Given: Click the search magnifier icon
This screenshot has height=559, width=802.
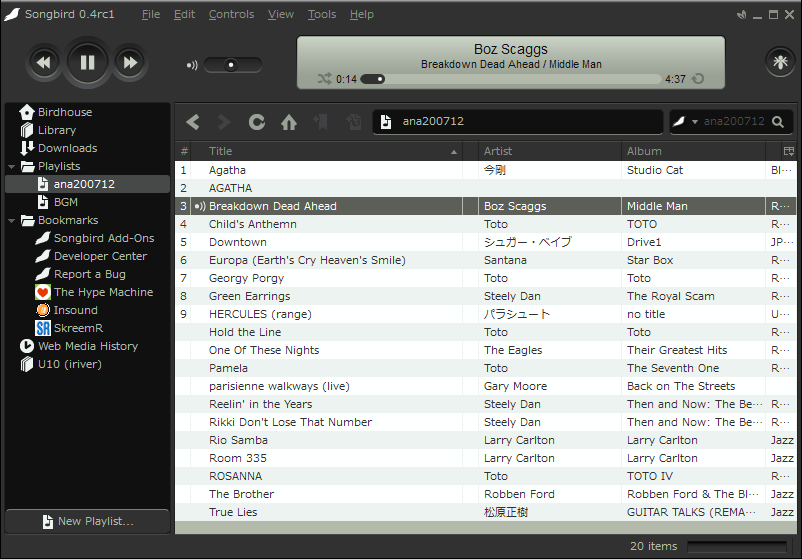Looking at the screenshot, I should coord(778,122).
